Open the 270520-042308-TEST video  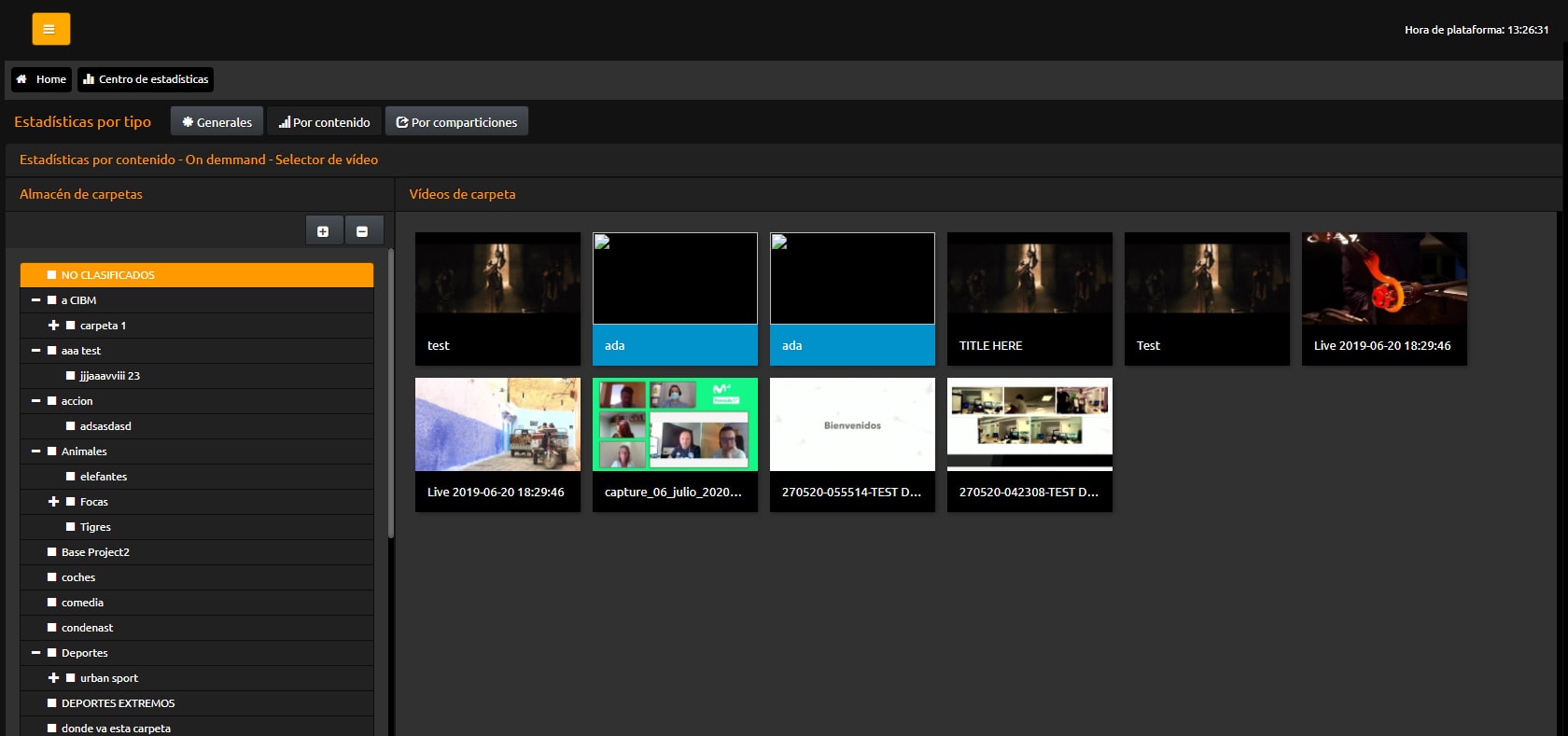pos(1029,445)
